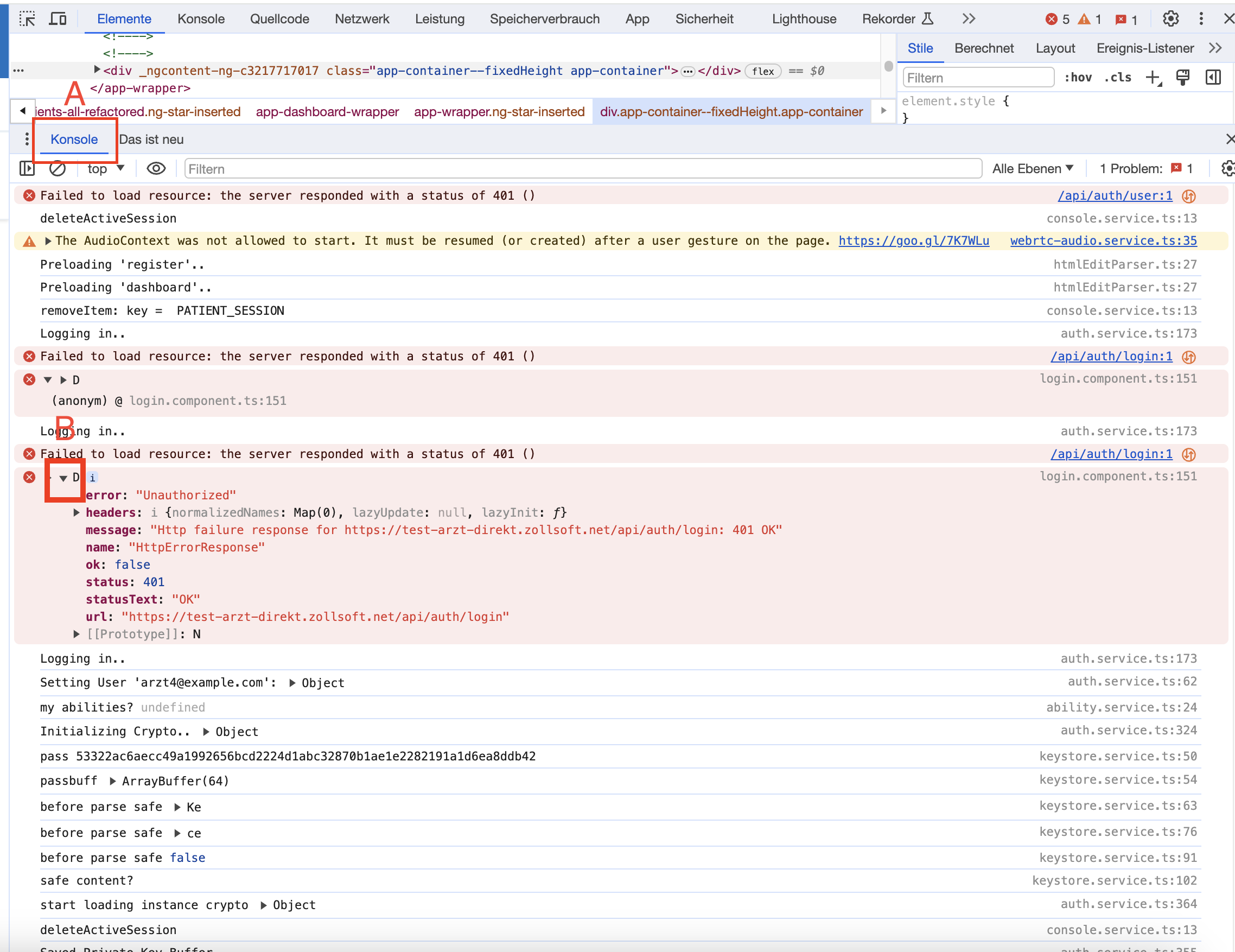This screenshot has width=1235, height=952.
Task: Toggle the :hov element state button
Action: tap(1078, 78)
